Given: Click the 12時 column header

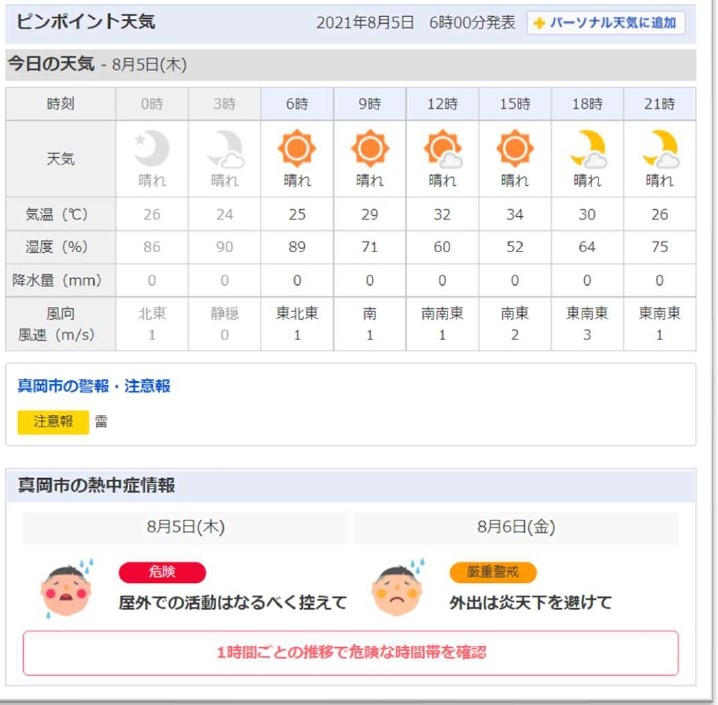Looking at the screenshot, I should point(442,104).
